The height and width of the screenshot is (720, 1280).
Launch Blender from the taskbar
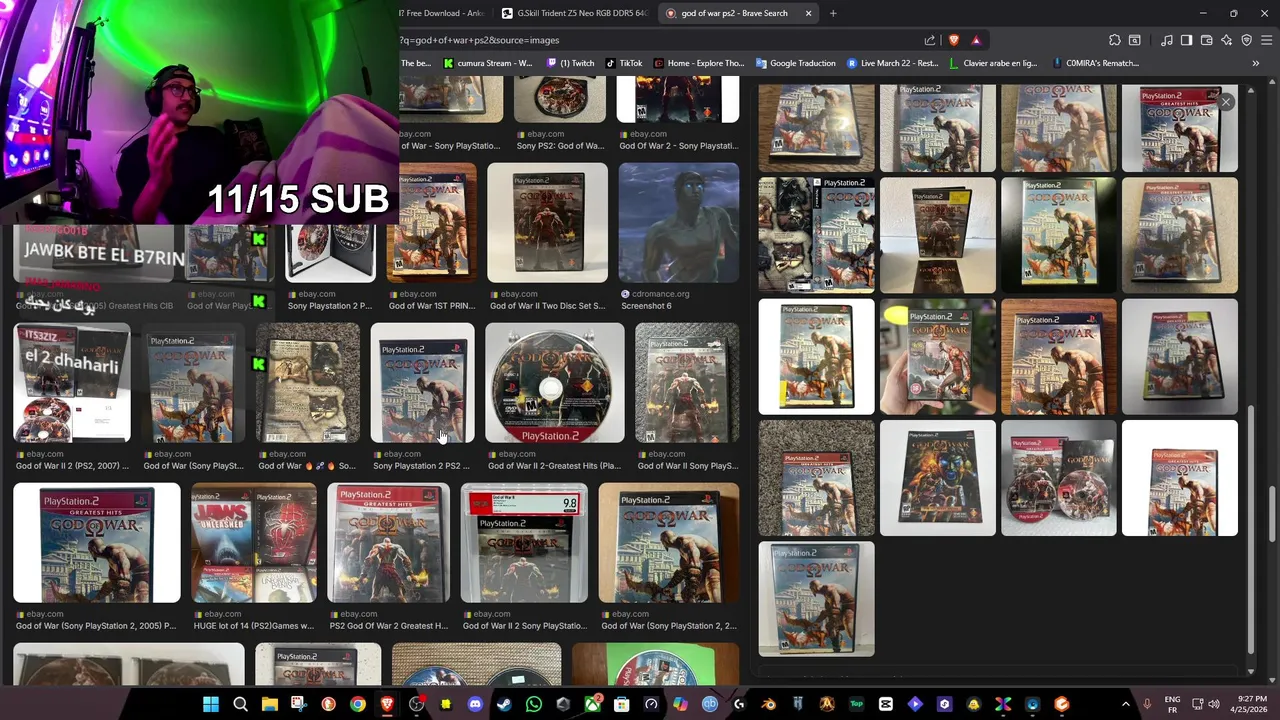768,704
